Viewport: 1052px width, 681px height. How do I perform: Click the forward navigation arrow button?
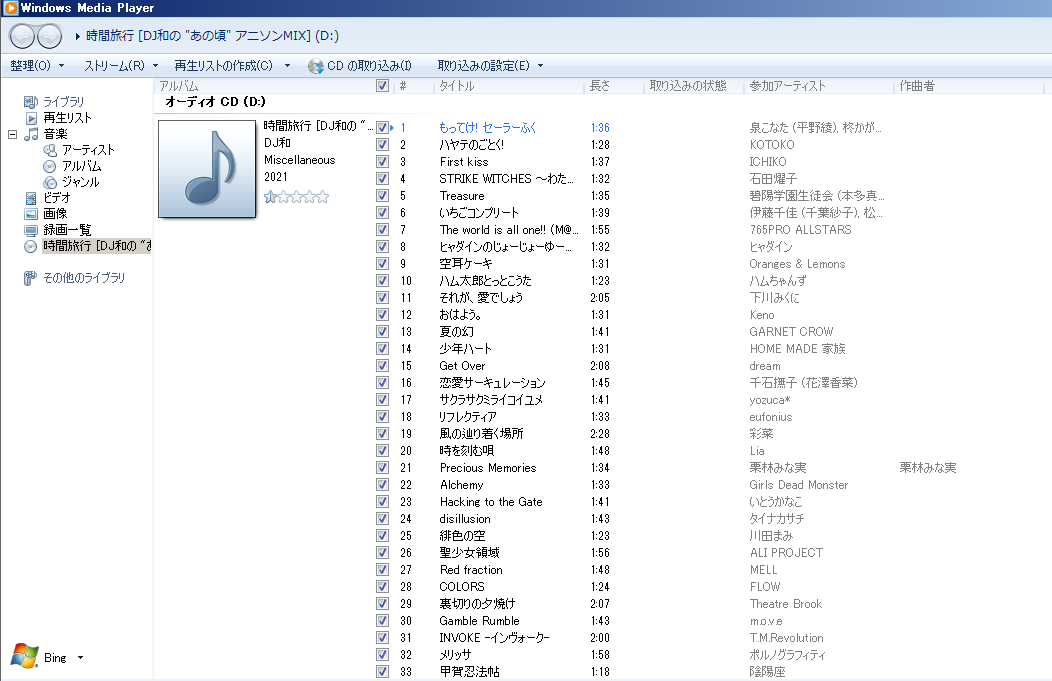click(49, 36)
